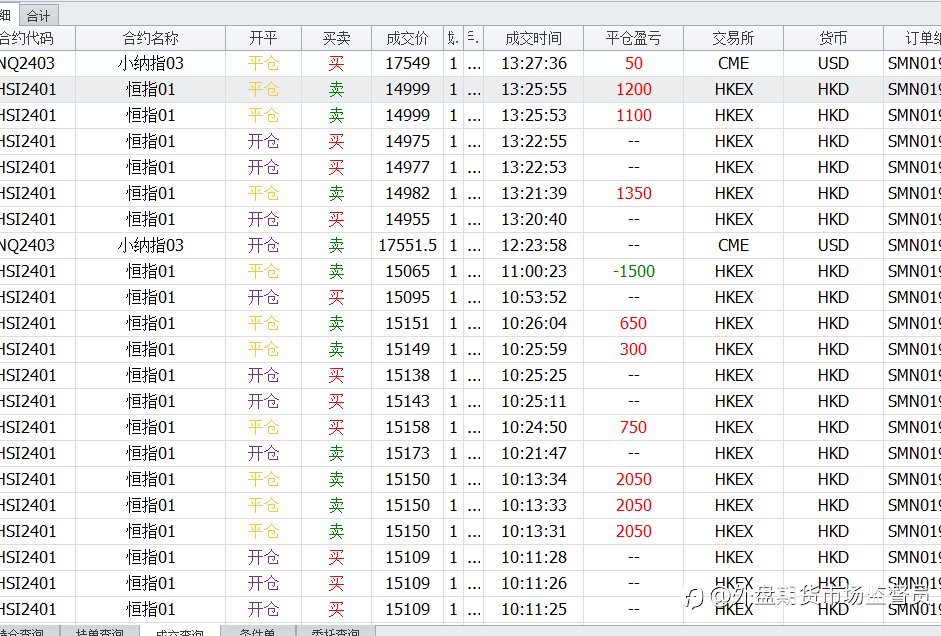Open the 挂单查询 tab at bottom
Viewport: 941px width, 636px height.
(100, 631)
